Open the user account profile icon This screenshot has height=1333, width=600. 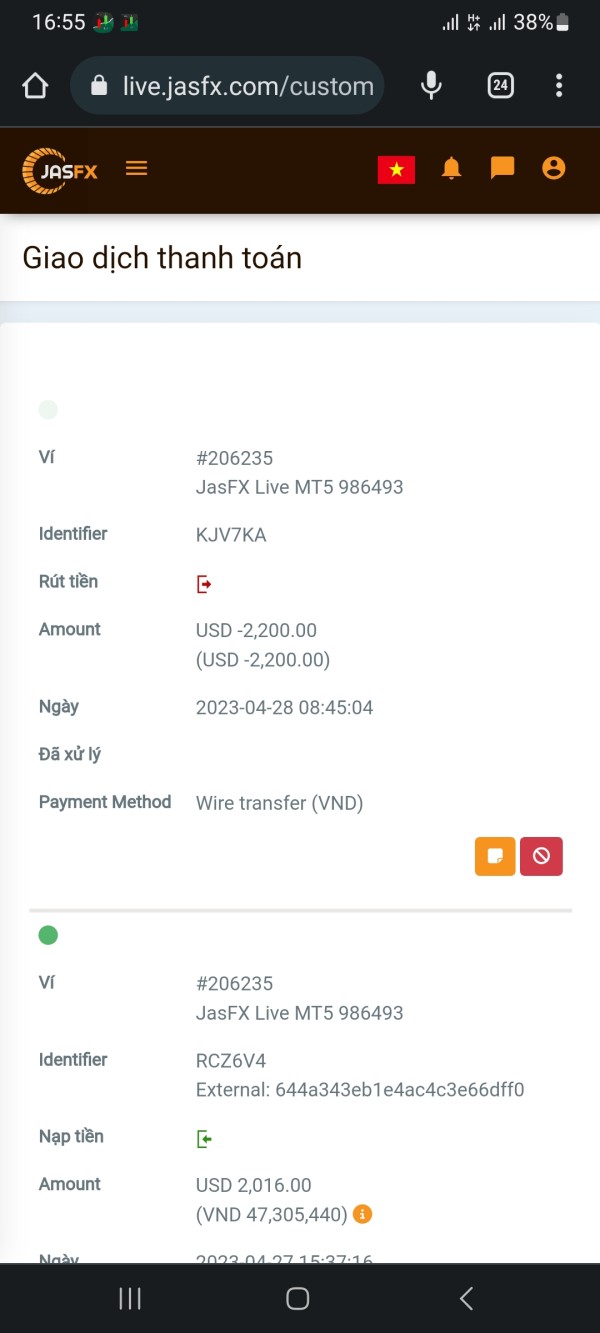pos(553,168)
